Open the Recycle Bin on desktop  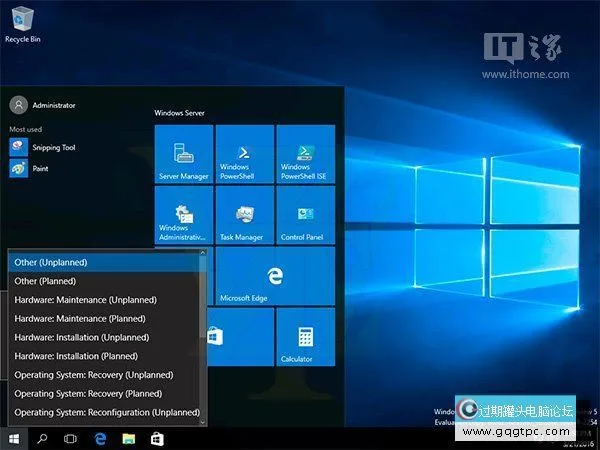pyautogui.click(x=22, y=22)
